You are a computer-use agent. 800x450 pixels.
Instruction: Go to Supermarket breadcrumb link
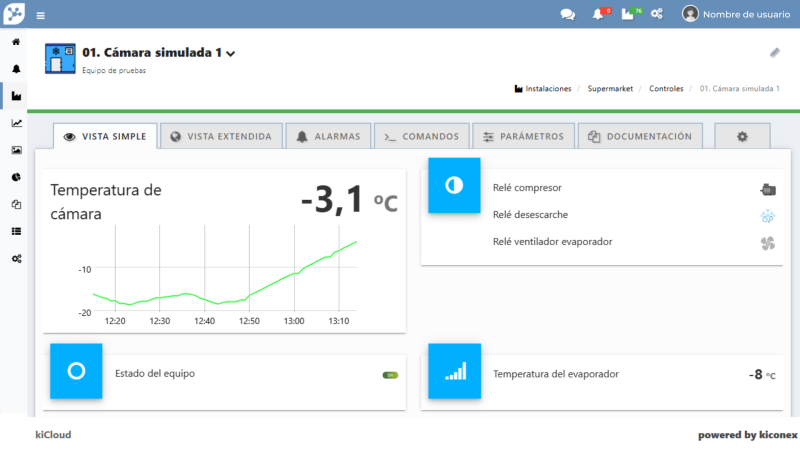pyautogui.click(x=610, y=89)
